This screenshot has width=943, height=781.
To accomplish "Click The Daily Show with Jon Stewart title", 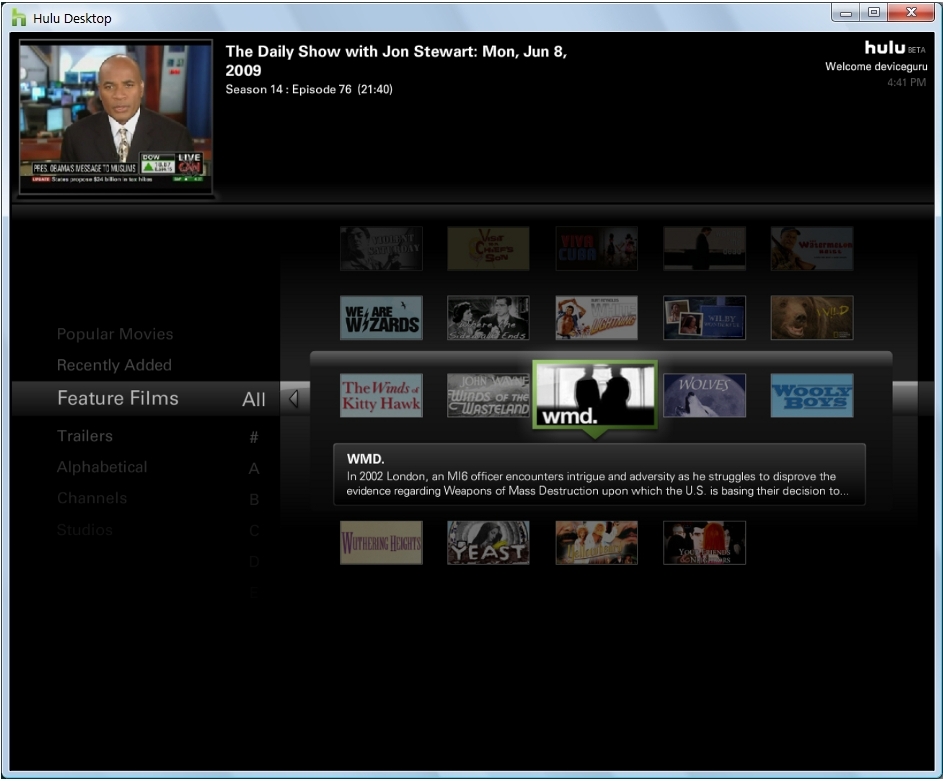I will click(396, 61).
